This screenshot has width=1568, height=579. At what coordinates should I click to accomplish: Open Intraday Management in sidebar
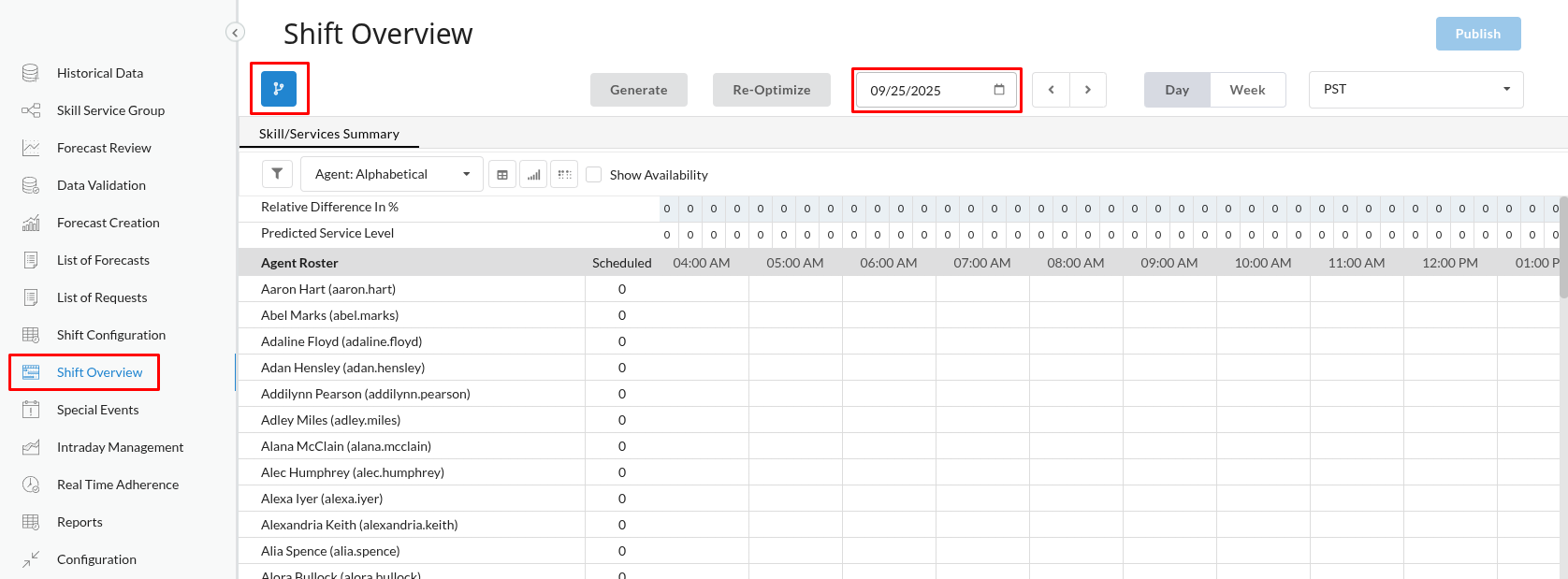(120, 447)
